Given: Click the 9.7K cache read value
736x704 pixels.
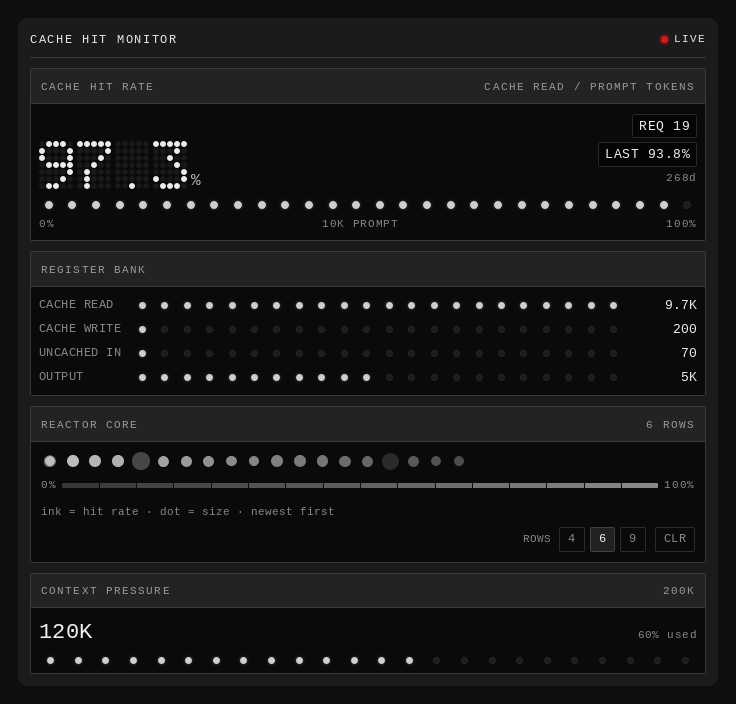Looking at the screenshot, I should click(681, 305).
